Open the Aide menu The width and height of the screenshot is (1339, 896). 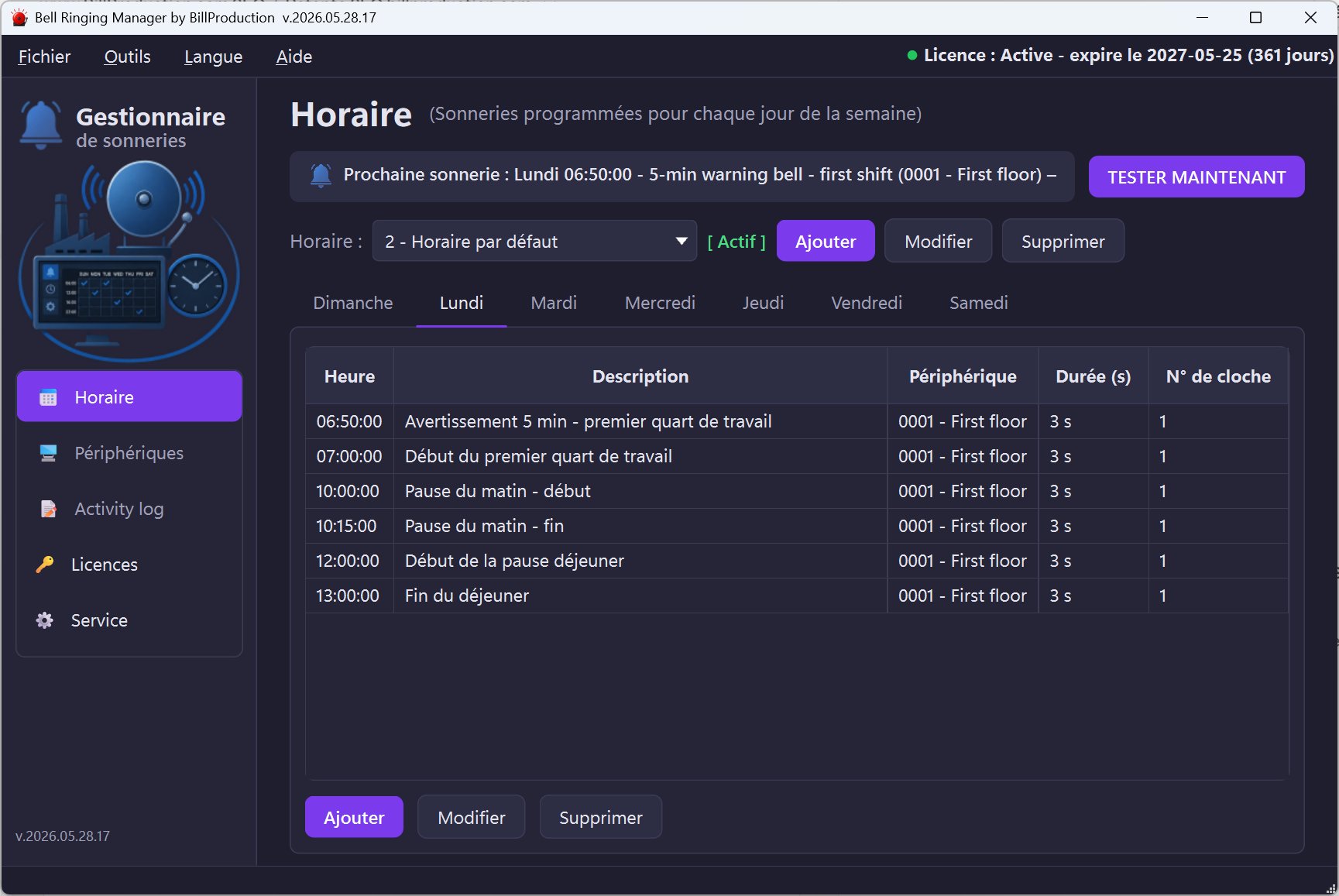coord(294,57)
